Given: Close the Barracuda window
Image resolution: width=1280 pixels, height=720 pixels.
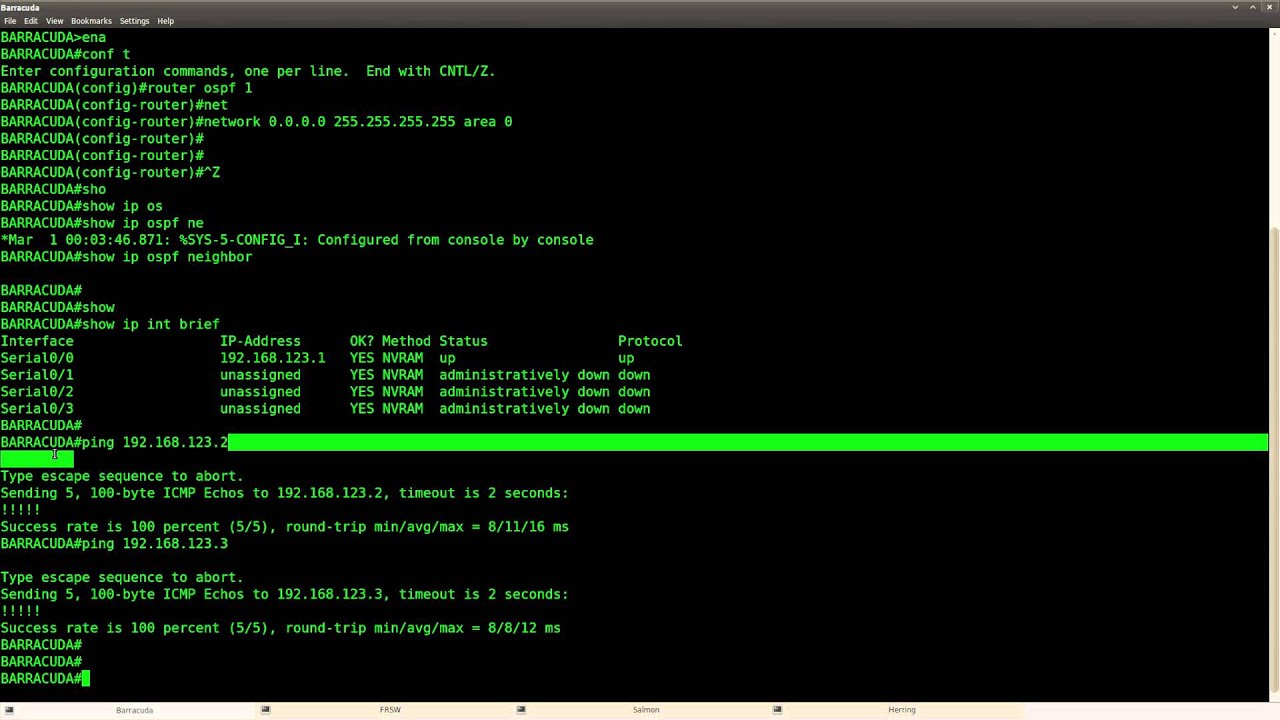Looking at the screenshot, I should click(1270, 7).
